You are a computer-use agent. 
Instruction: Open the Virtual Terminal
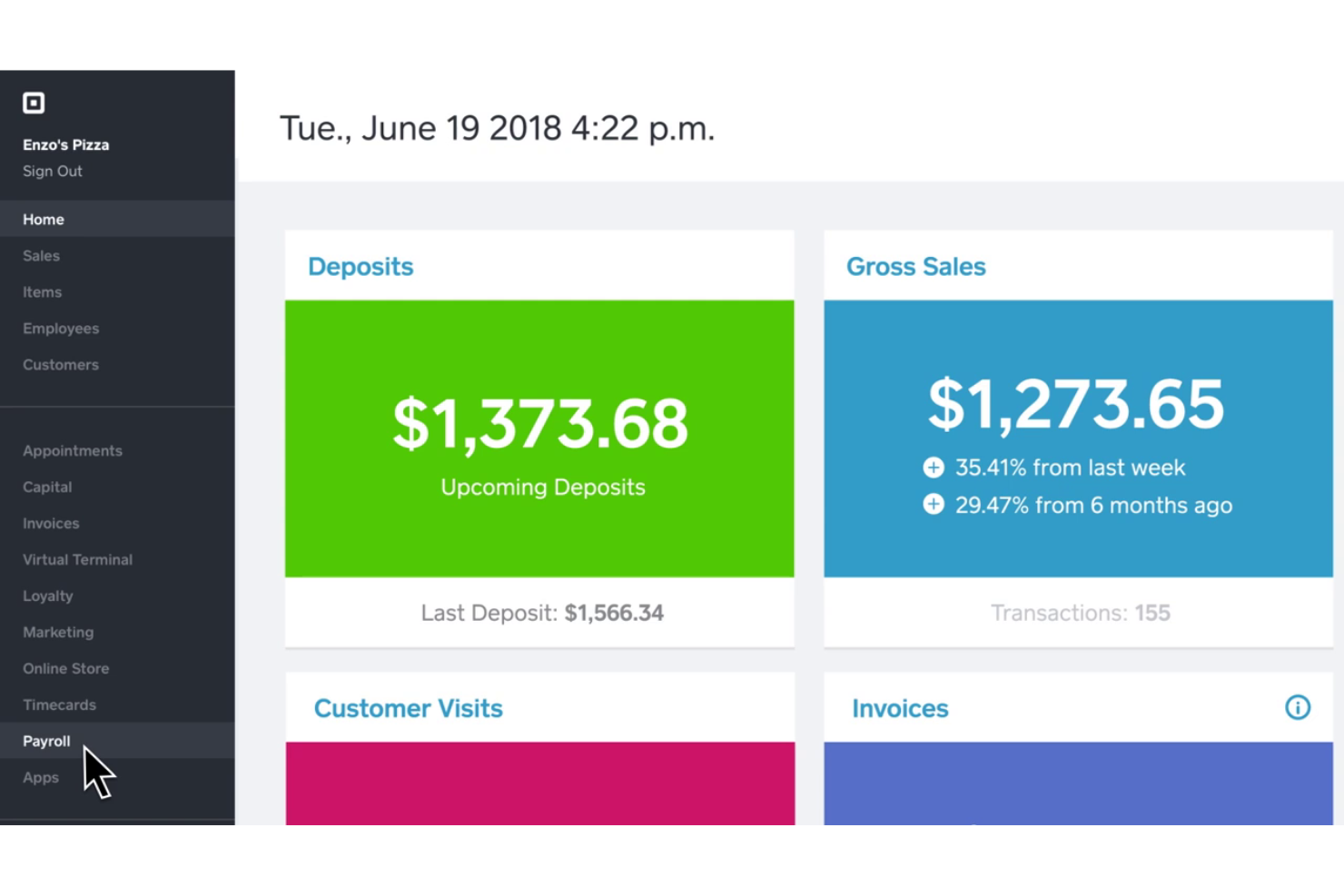pyautogui.click(x=77, y=559)
